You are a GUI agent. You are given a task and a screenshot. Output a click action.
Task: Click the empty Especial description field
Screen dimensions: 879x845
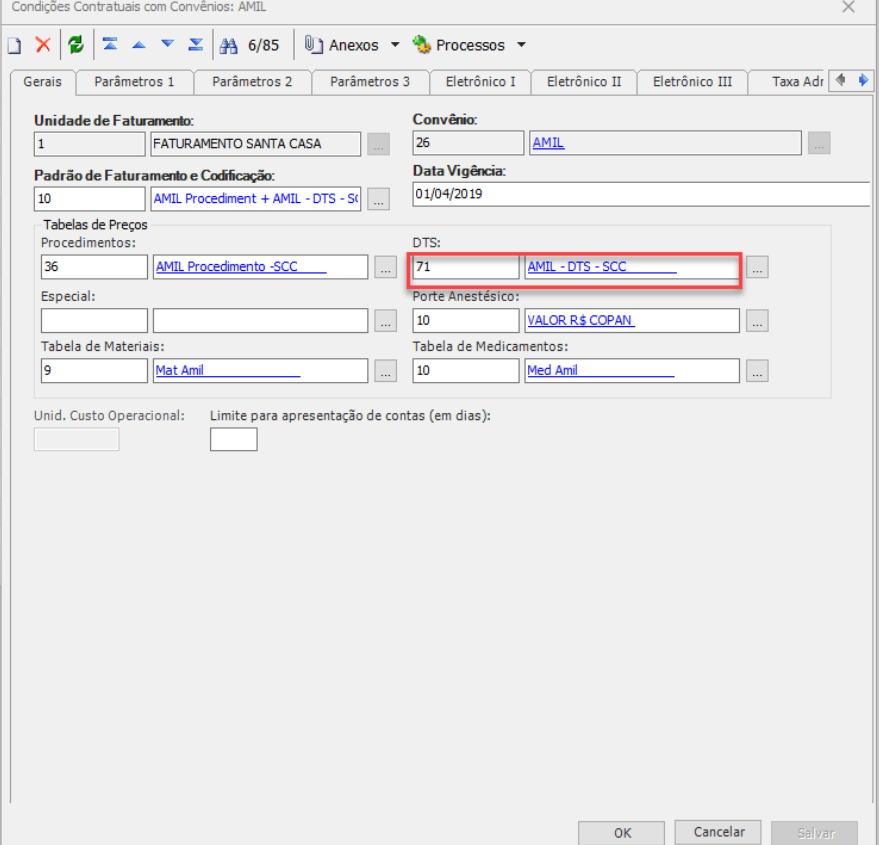tap(261, 321)
